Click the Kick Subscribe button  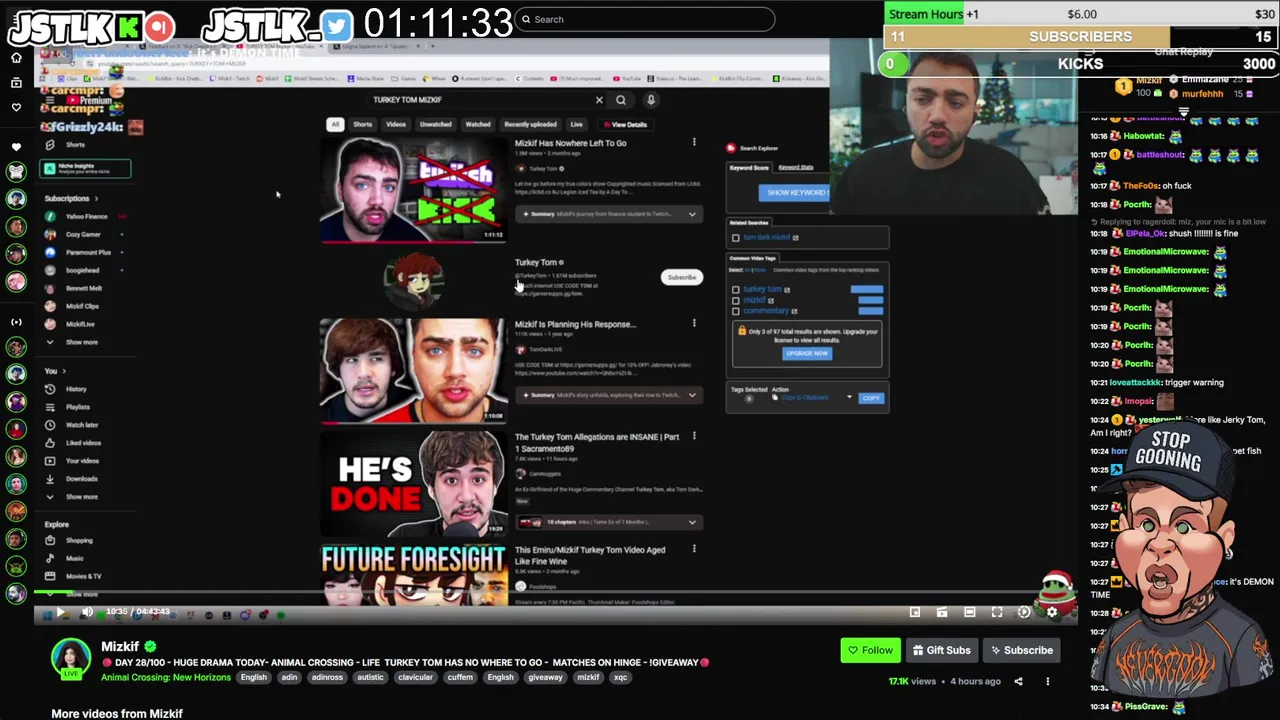pyautogui.click(x=1021, y=650)
